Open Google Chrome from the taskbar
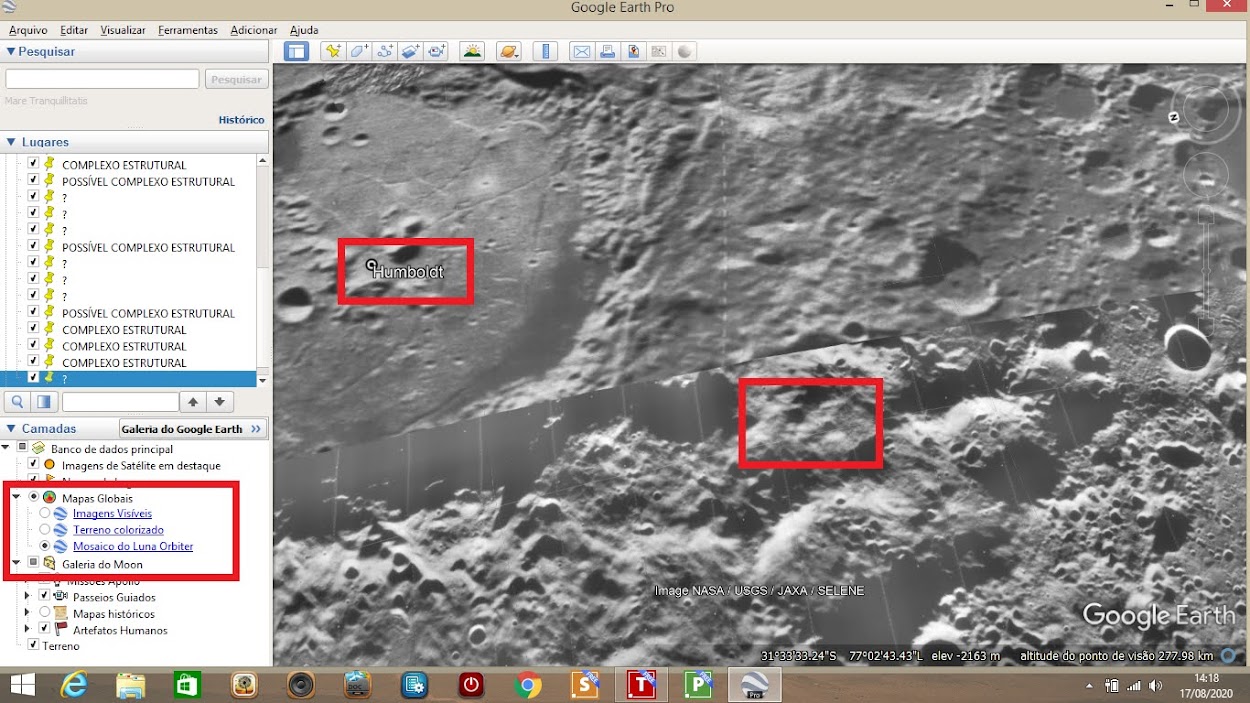 pos(528,685)
